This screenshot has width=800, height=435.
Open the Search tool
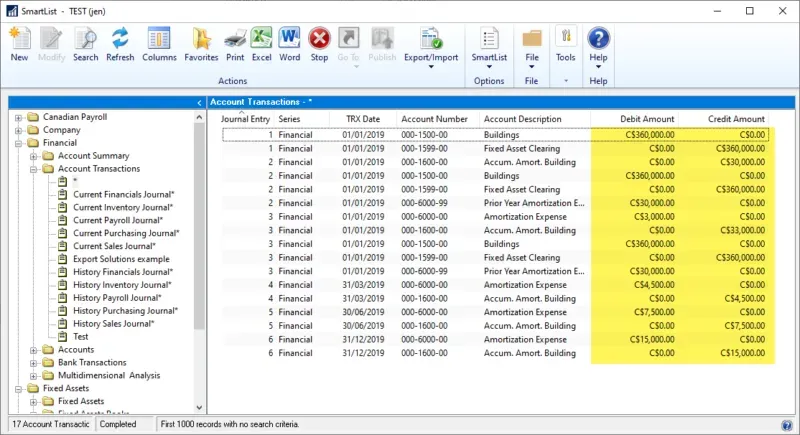point(85,44)
